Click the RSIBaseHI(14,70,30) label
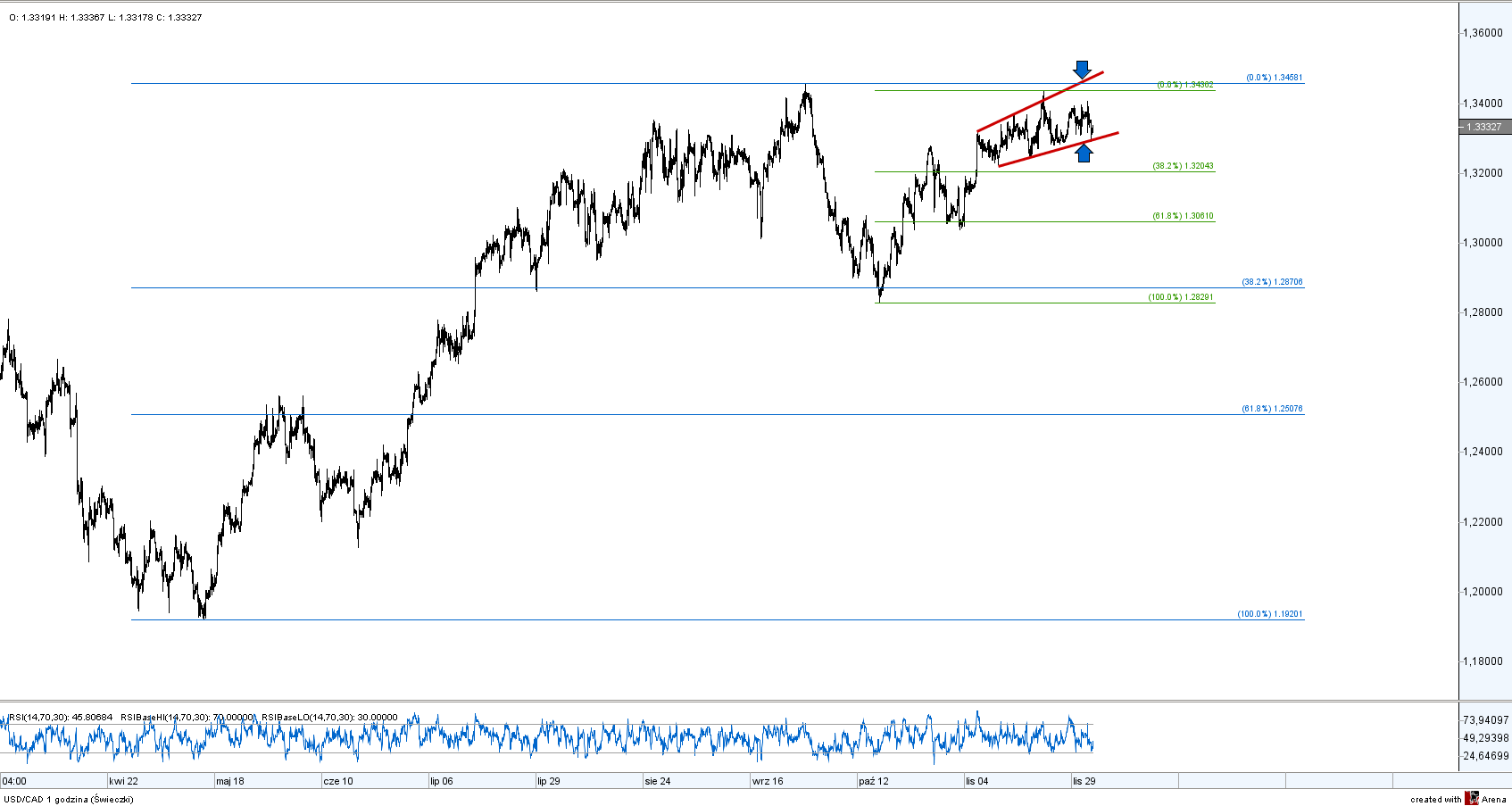The image size is (1512, 806). [x=187, y=718]
